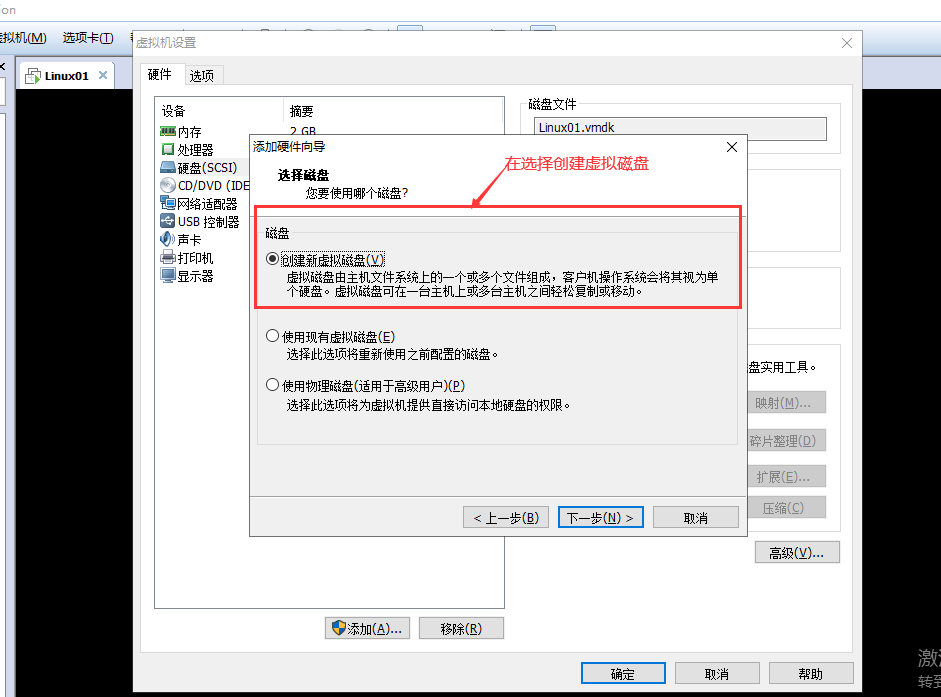Click the CD/DVD disc icon
The image size is (941, 697).
tap(168, 186)
